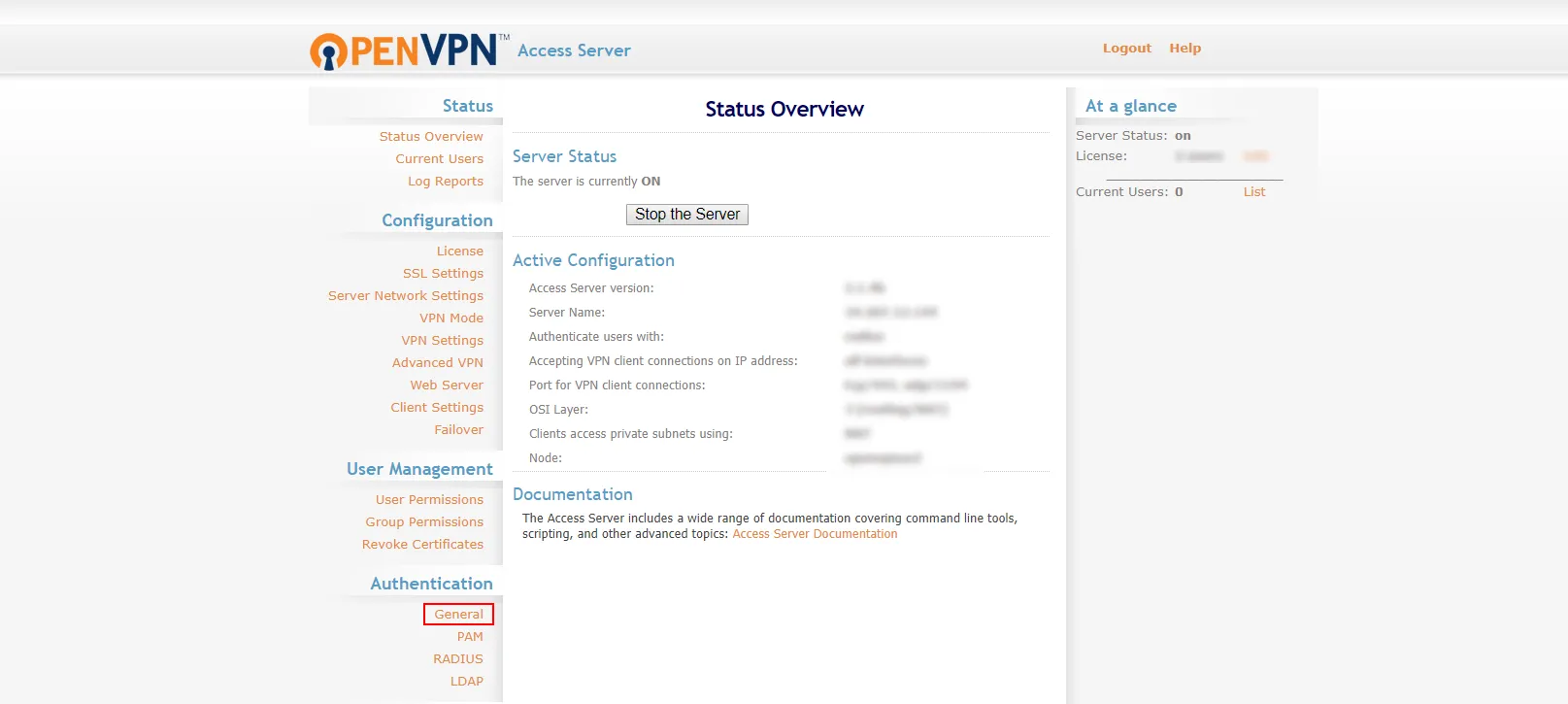Click 'Clients access private subnets using:' label
This screenshot has height=704, width=1568.
coord(631,434)
